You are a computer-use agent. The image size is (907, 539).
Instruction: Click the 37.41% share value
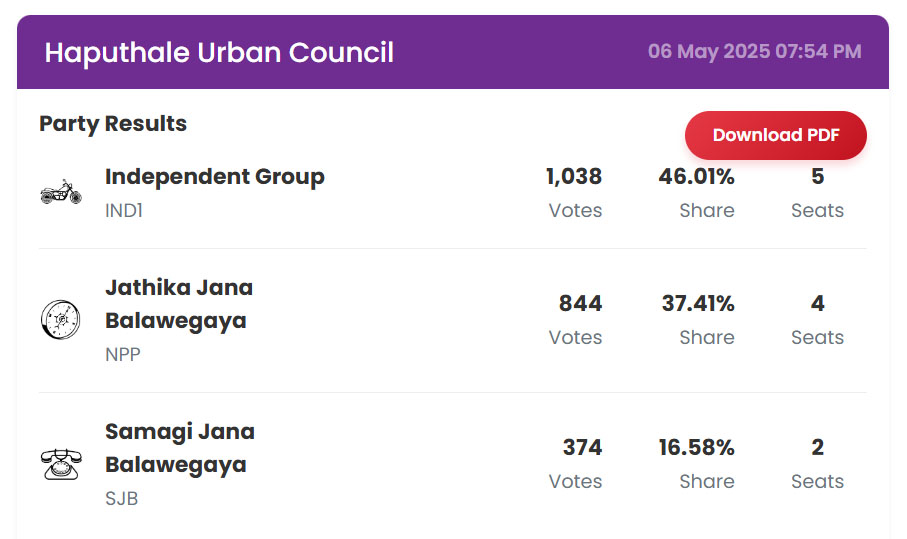point(698,304)
